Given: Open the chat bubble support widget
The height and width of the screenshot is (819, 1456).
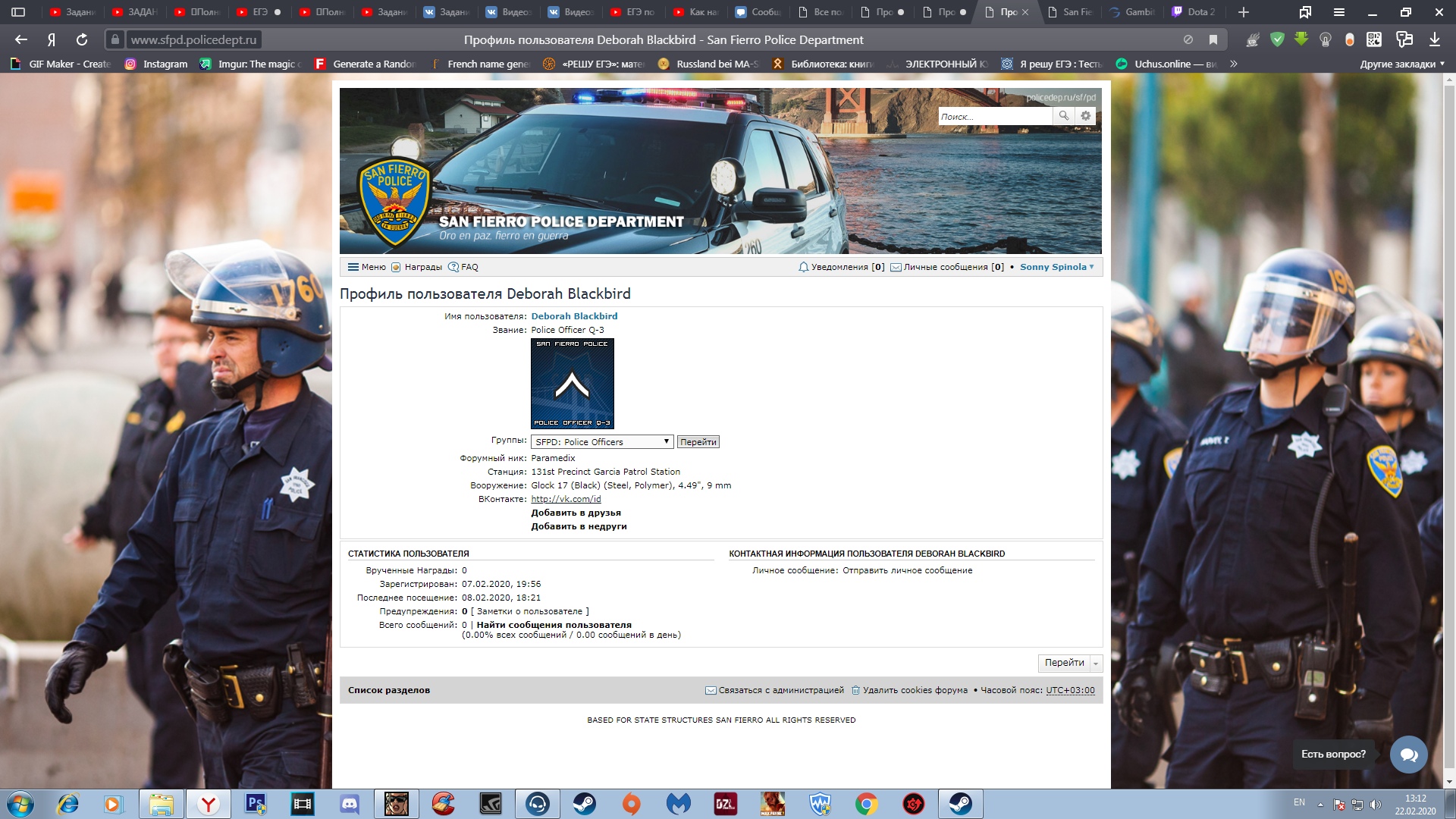Looking at the screenshot, I should (x=1408, y=754).
